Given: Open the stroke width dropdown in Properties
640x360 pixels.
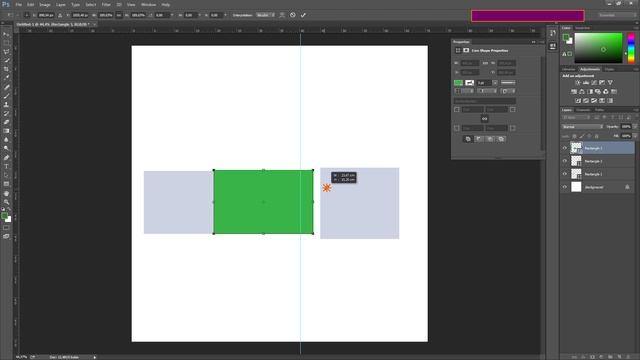Looking at the screenshot, I should click(x=495, y=83).
